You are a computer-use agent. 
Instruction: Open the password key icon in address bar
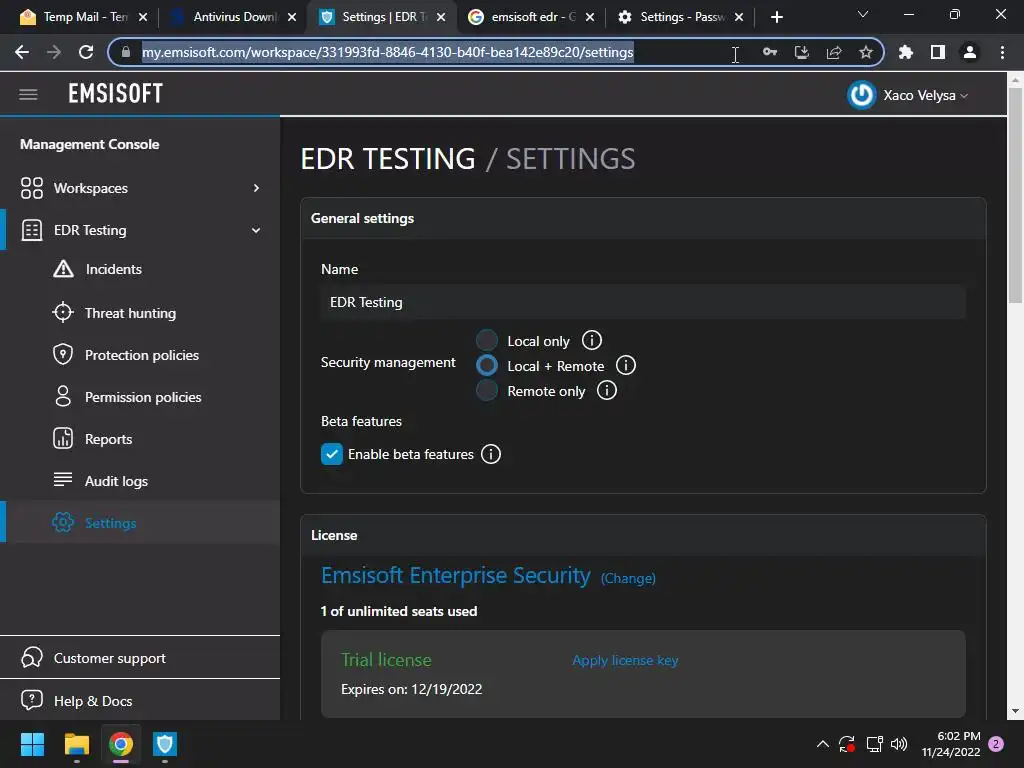pos(770,52)
